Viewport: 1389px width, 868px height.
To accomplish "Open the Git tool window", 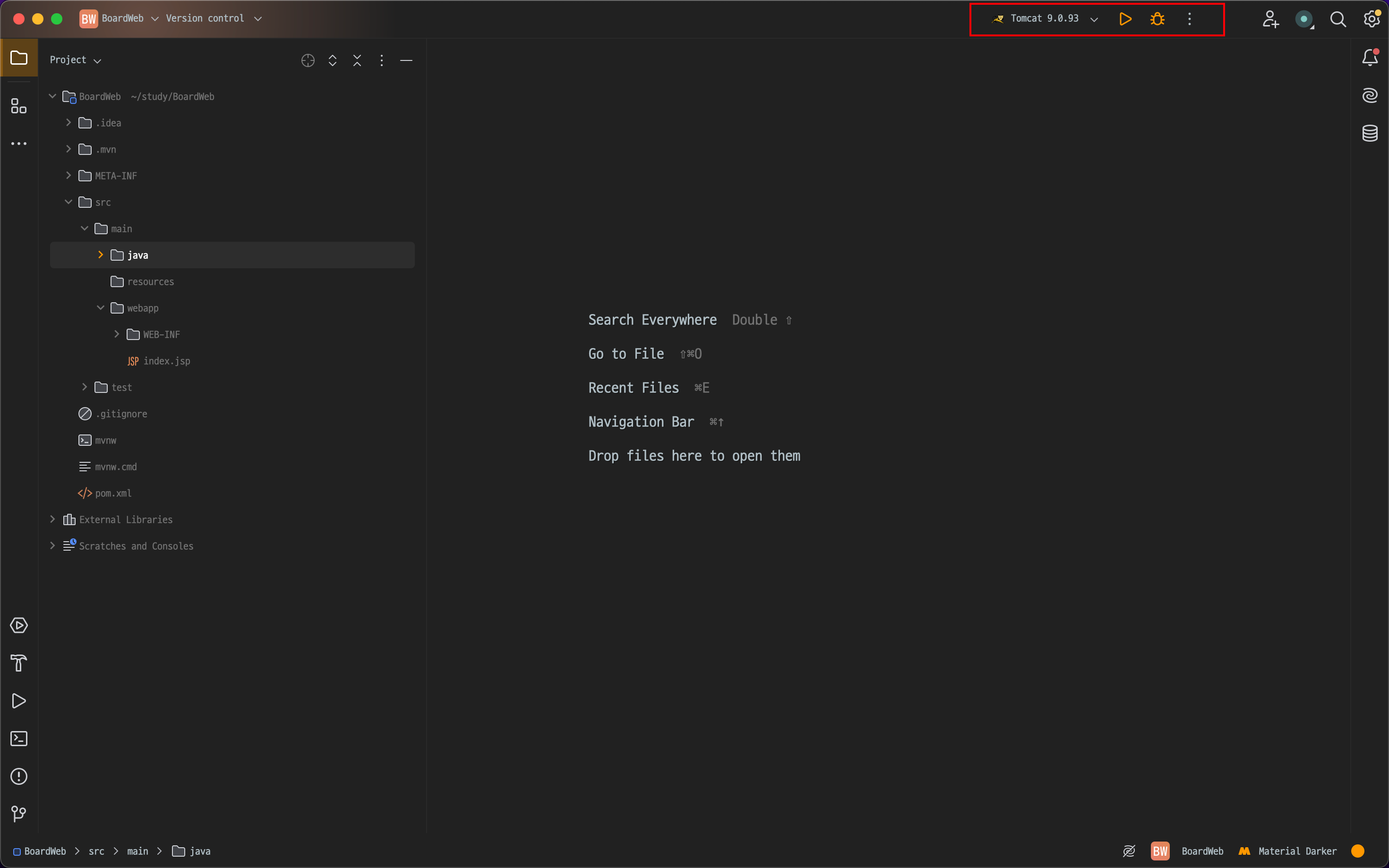I will 19,814.
